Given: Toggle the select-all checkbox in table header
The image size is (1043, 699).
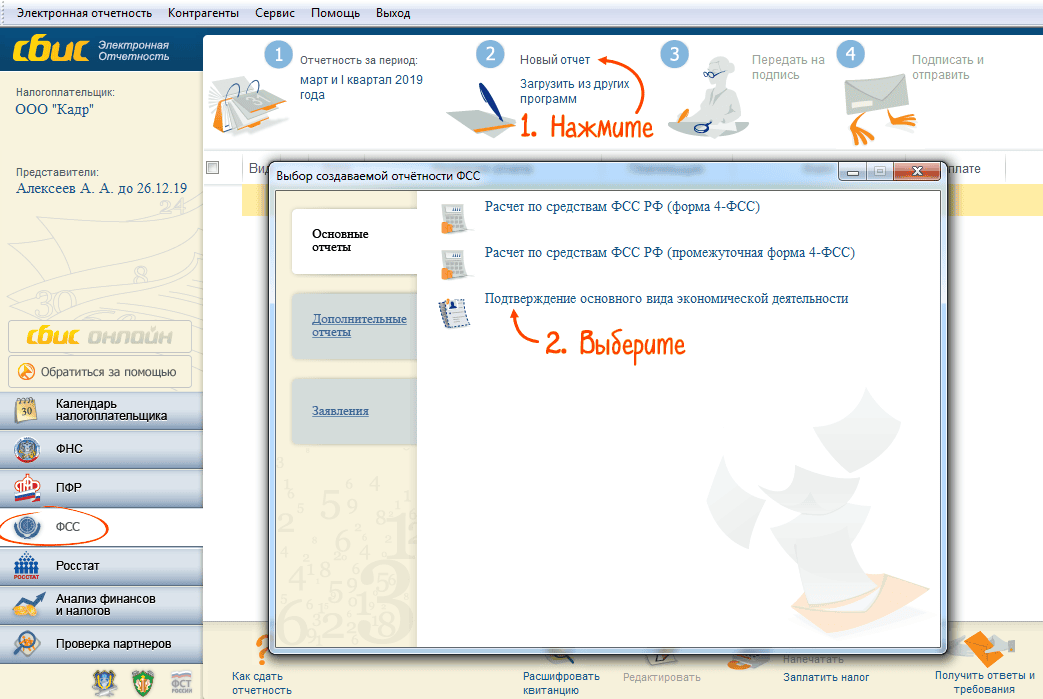Looking at the screenshot, I should 212,168.
